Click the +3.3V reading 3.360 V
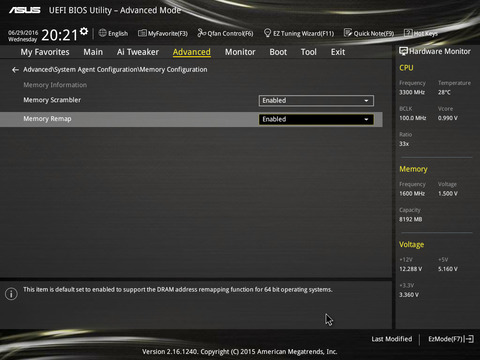This screenshot has height=360, width=480. coord(409,295)
